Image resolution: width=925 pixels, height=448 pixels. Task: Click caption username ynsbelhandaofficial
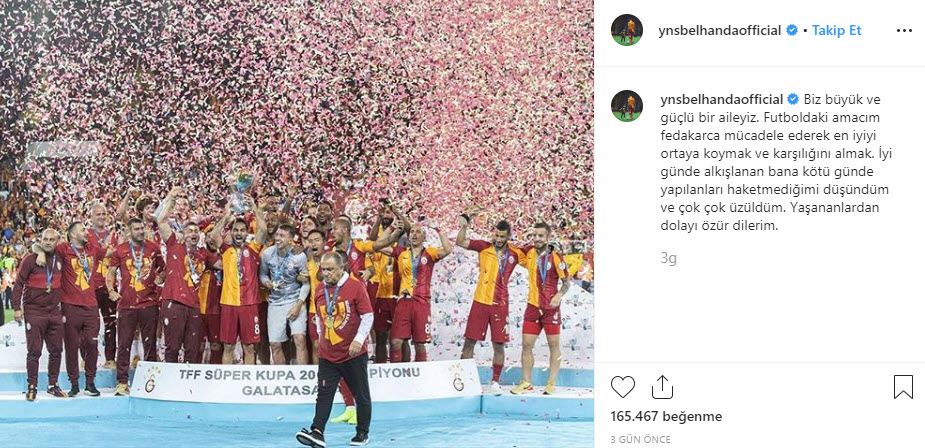(x=721, y=99)
